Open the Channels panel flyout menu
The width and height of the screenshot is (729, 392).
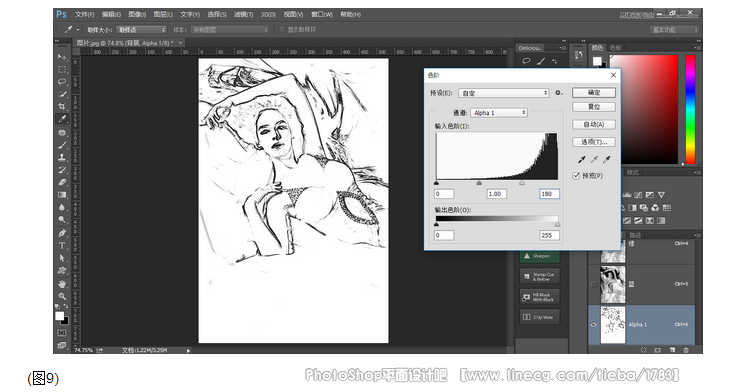pos(696,235)
